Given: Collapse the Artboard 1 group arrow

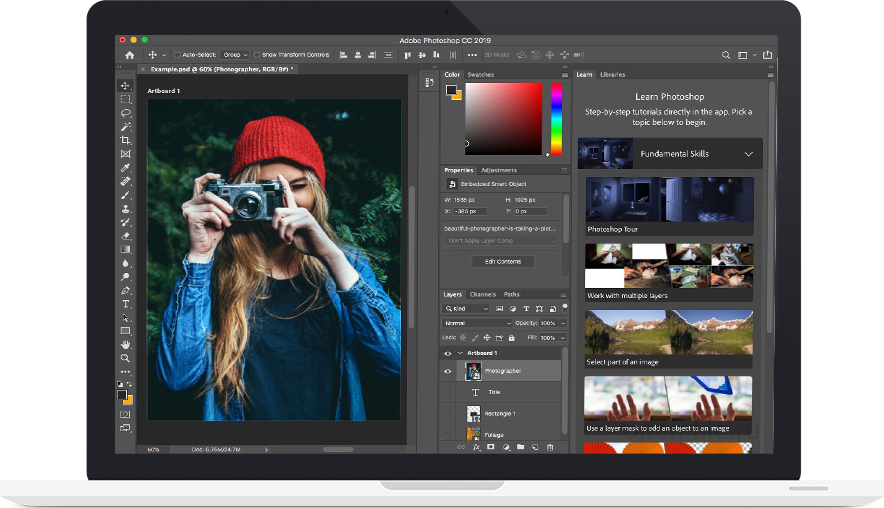Looking at the screenshot, I should pyautogui.click(x=460, y=353).
